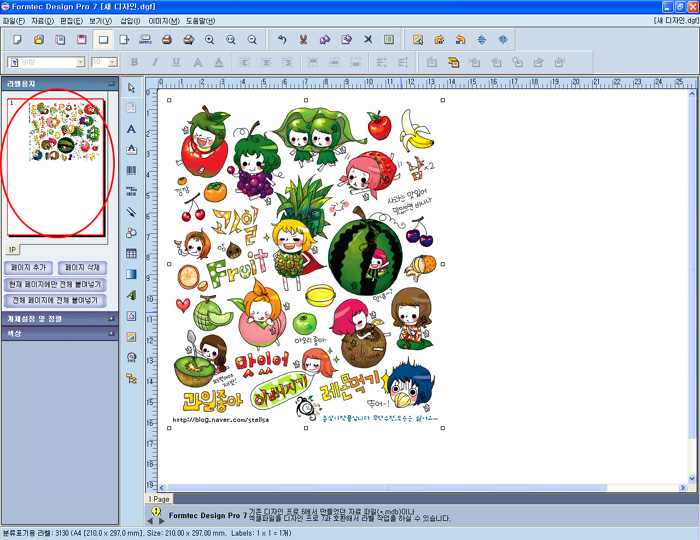
Task: Flip the object horizontally
Action: tap(503, 40)
